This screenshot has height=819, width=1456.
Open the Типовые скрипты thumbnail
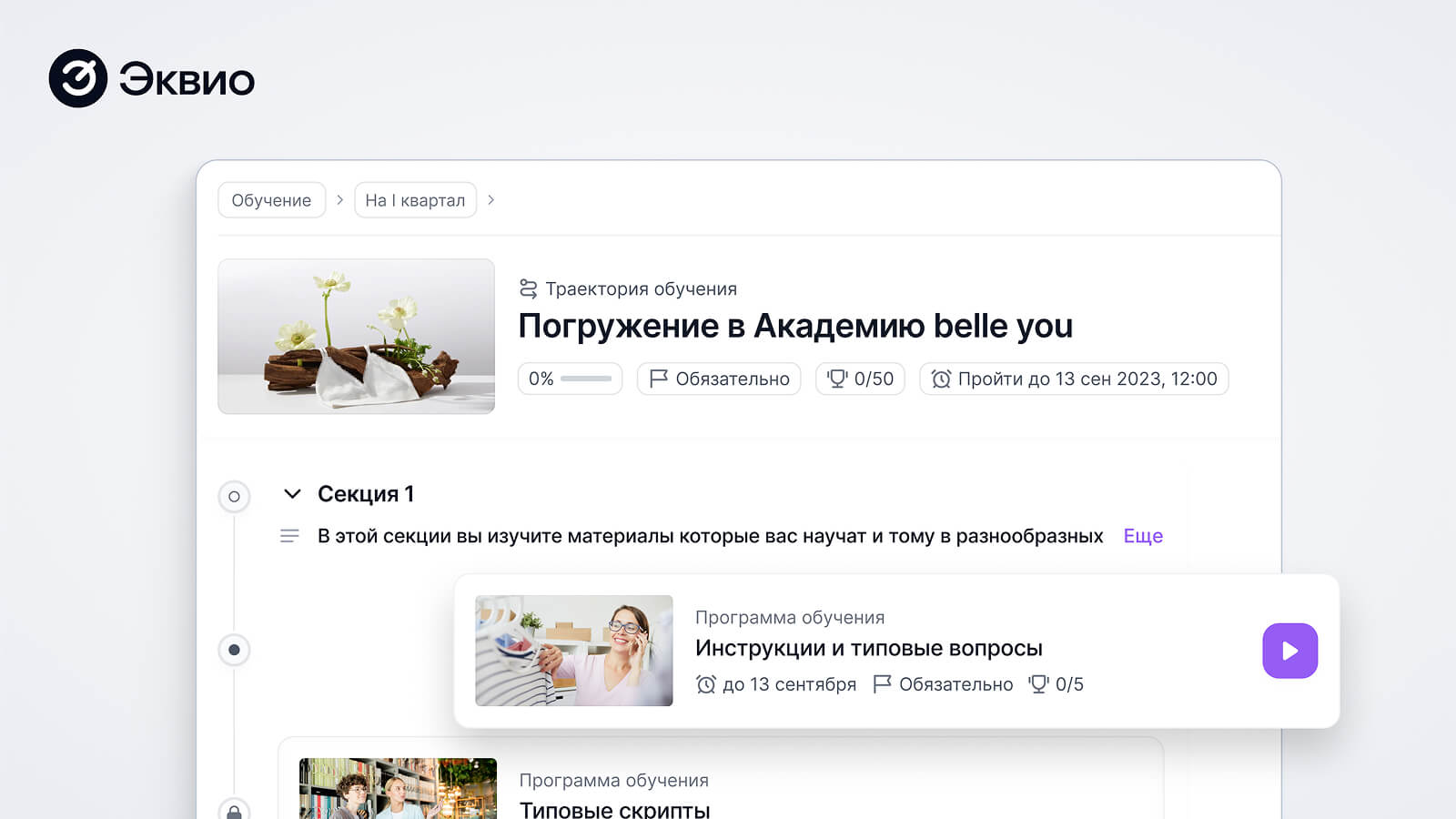[399, 788]
